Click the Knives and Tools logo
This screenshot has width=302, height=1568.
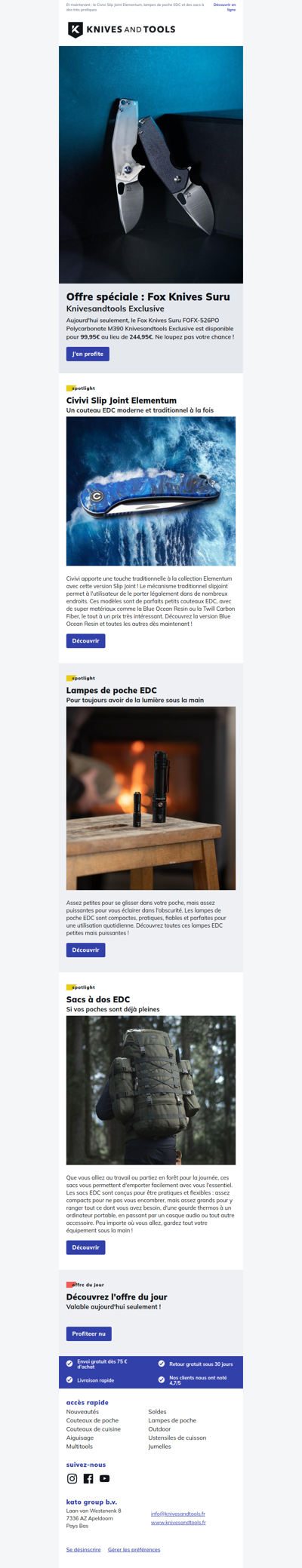(x=122, y=29)
